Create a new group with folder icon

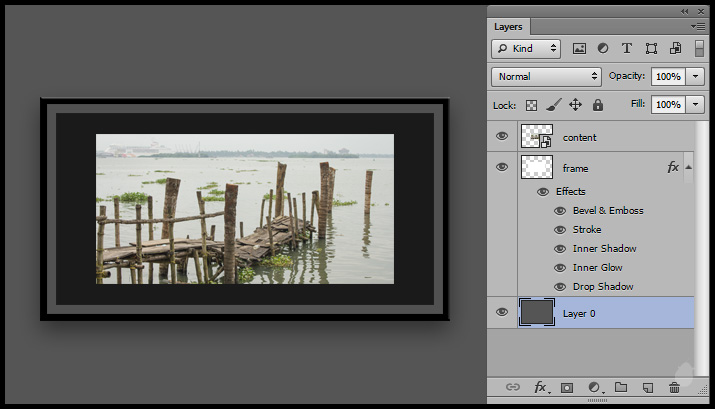620,387
